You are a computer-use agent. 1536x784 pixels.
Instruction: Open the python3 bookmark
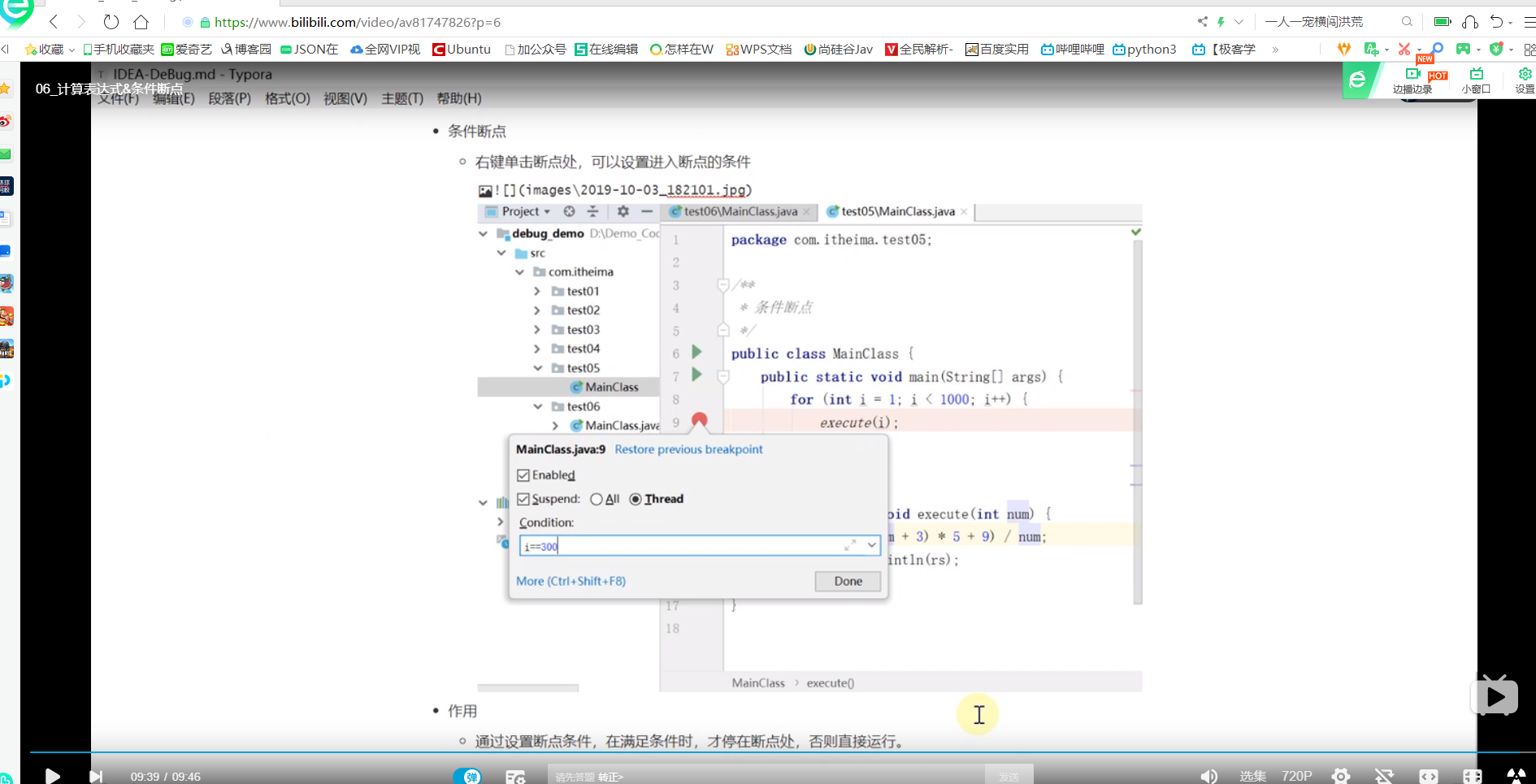tap(1144, 50)
